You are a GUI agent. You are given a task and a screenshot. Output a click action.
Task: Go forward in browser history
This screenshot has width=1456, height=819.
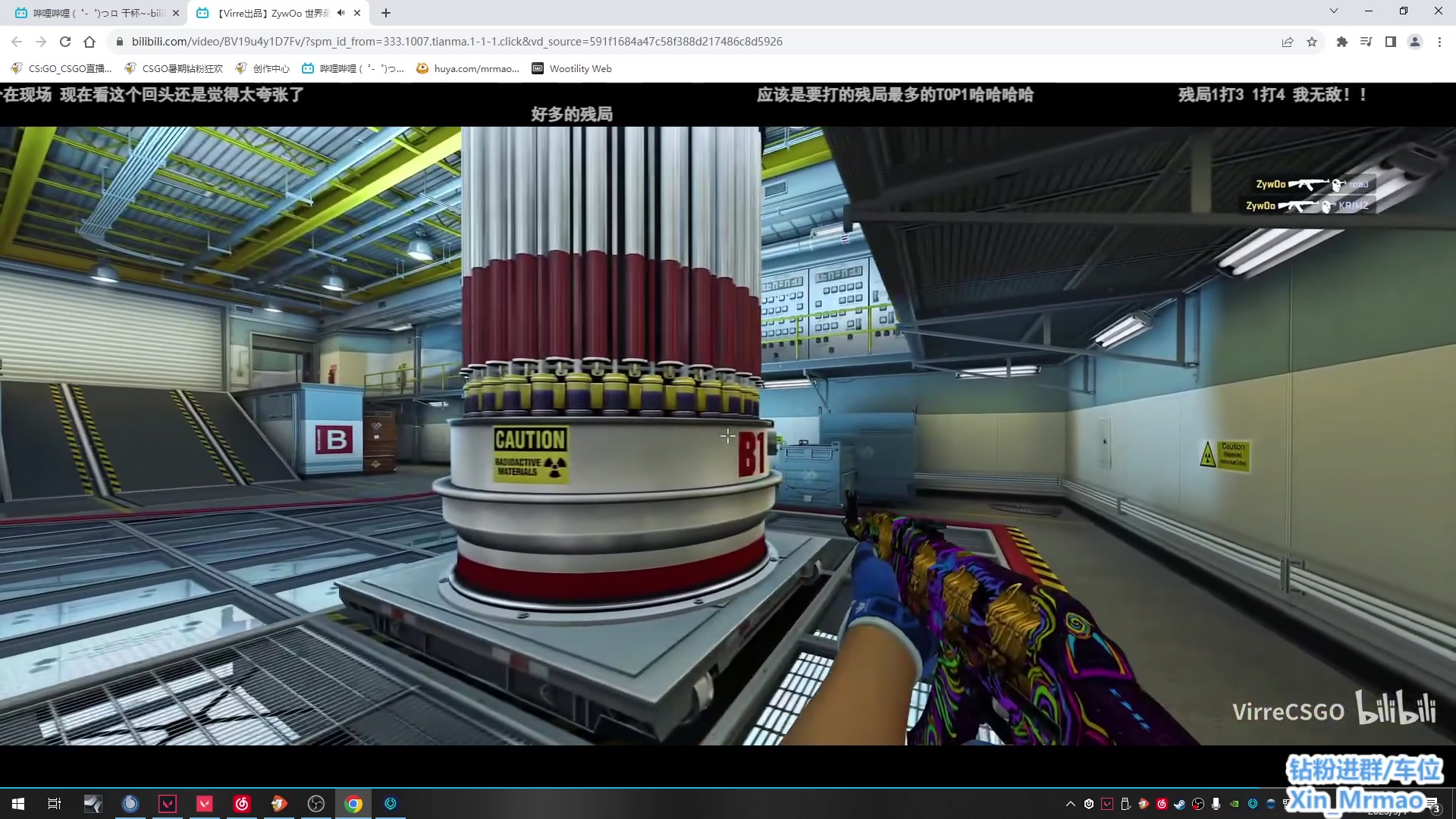(41, 42)
